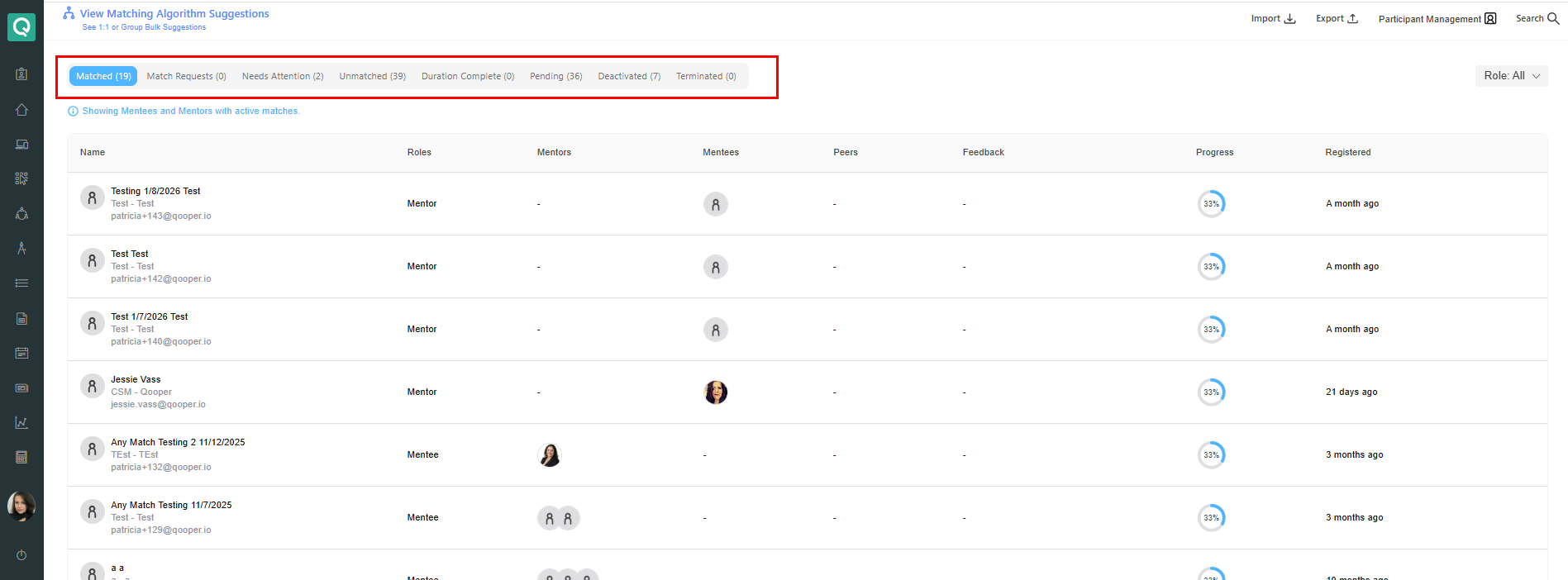Click the list icon in sidebar

(21, 283)
